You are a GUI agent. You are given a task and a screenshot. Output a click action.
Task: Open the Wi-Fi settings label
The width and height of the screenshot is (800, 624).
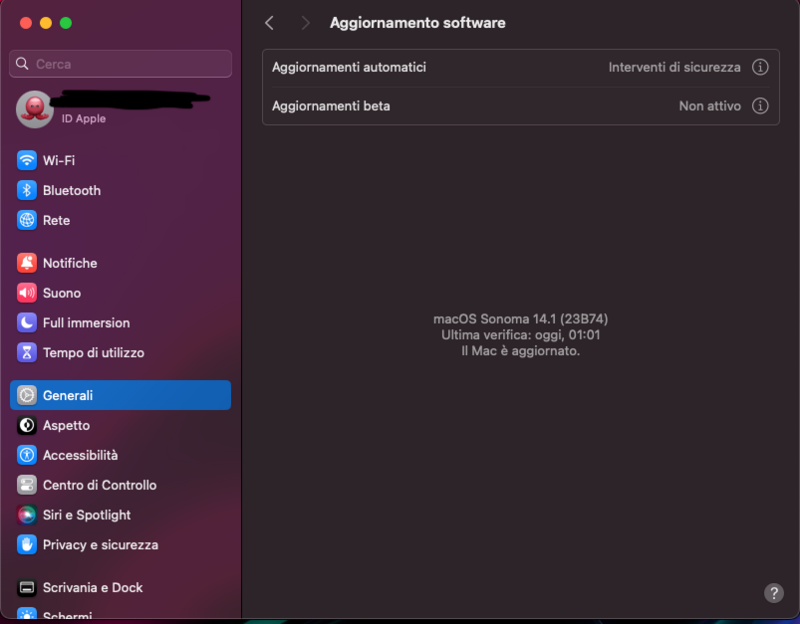(59, 160)
